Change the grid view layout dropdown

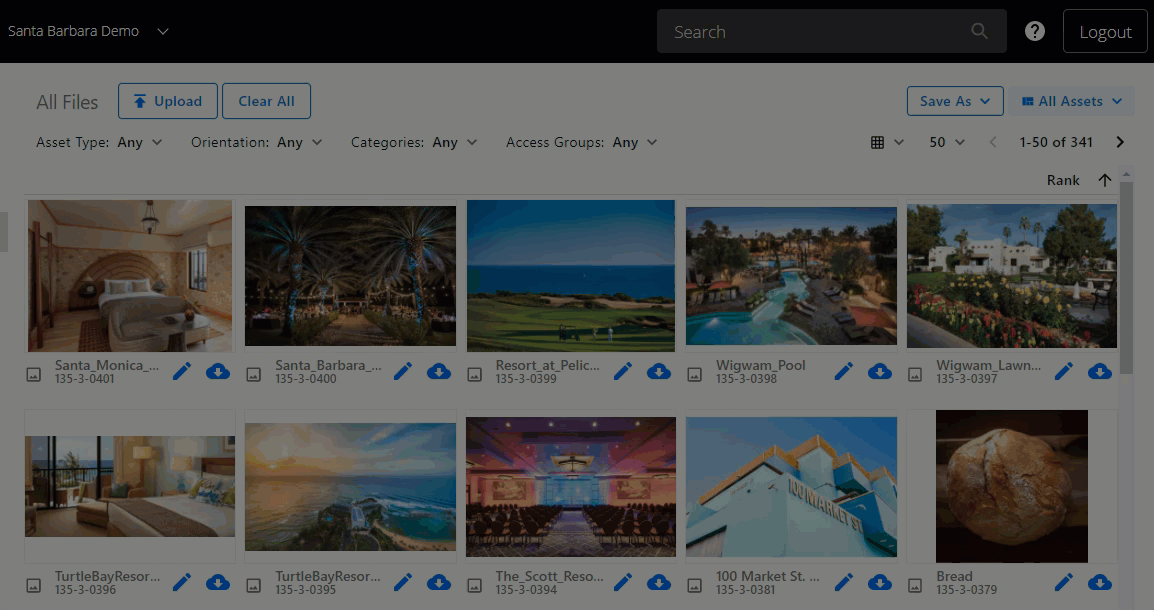[x=887, y=142]
